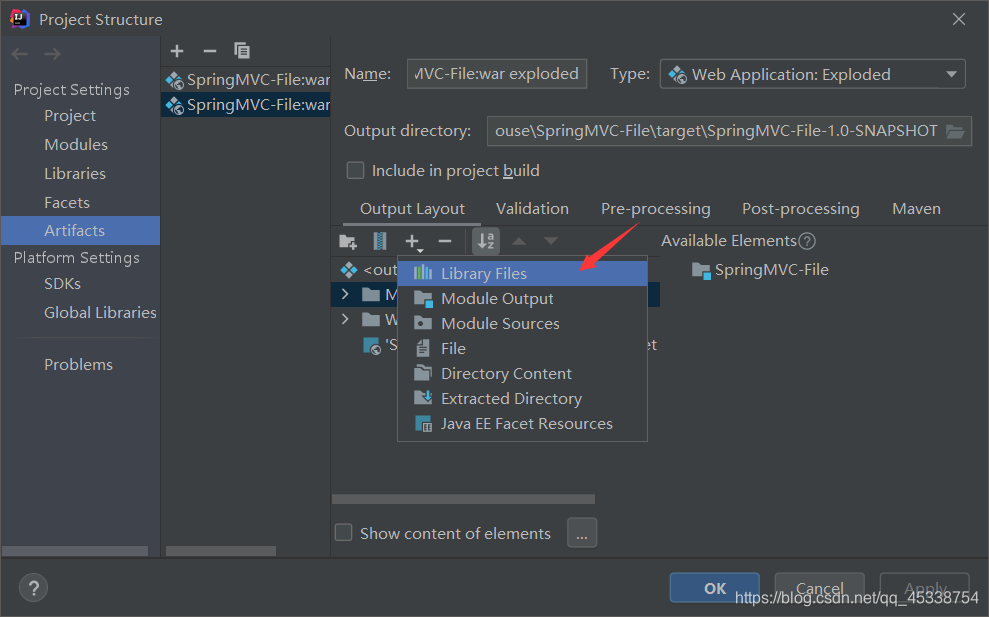Toggle Show content of elements checkbox

click(x=344, y=532)
